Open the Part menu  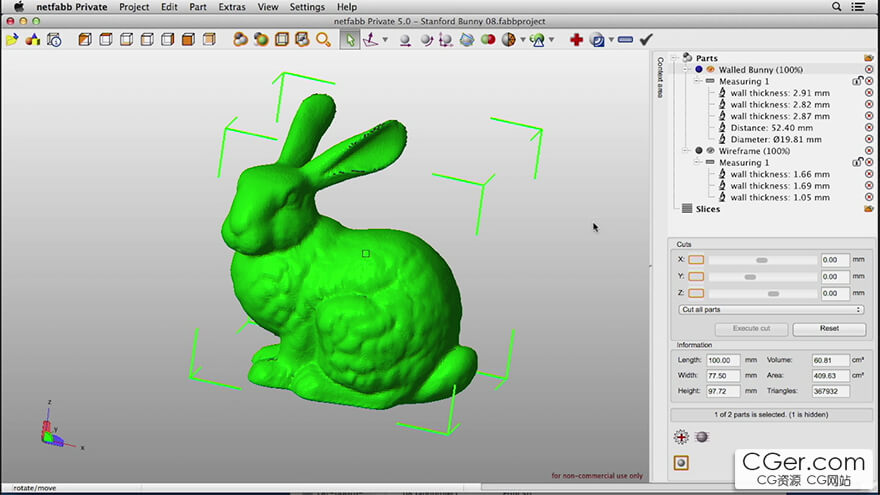pos(198,7)
